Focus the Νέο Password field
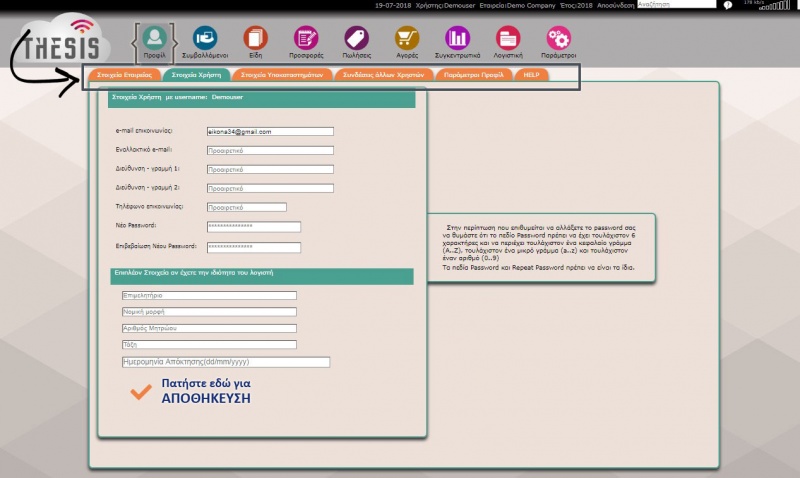800x478 pixels. (x=253, y=226)
